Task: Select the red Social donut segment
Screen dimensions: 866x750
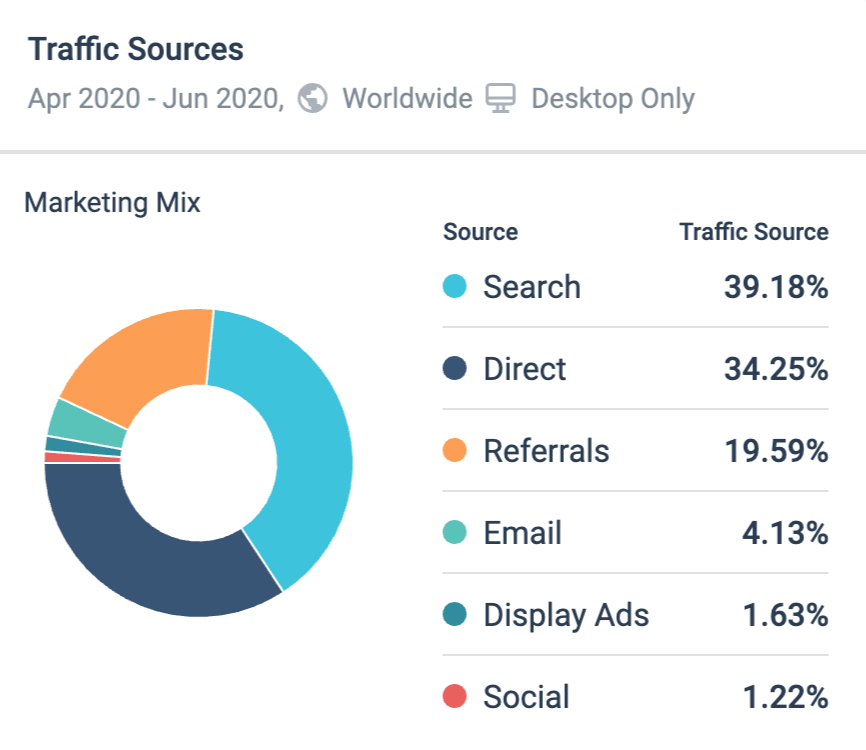Action: point(82,458)
